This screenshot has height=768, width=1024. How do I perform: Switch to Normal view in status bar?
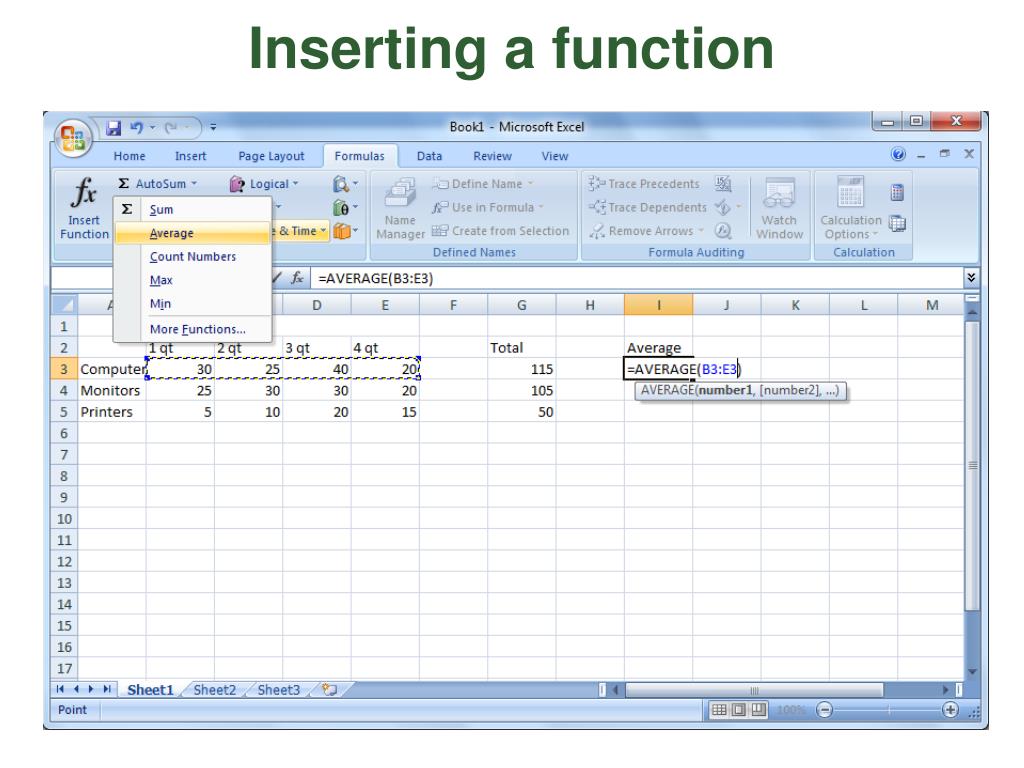click(719, 710)
